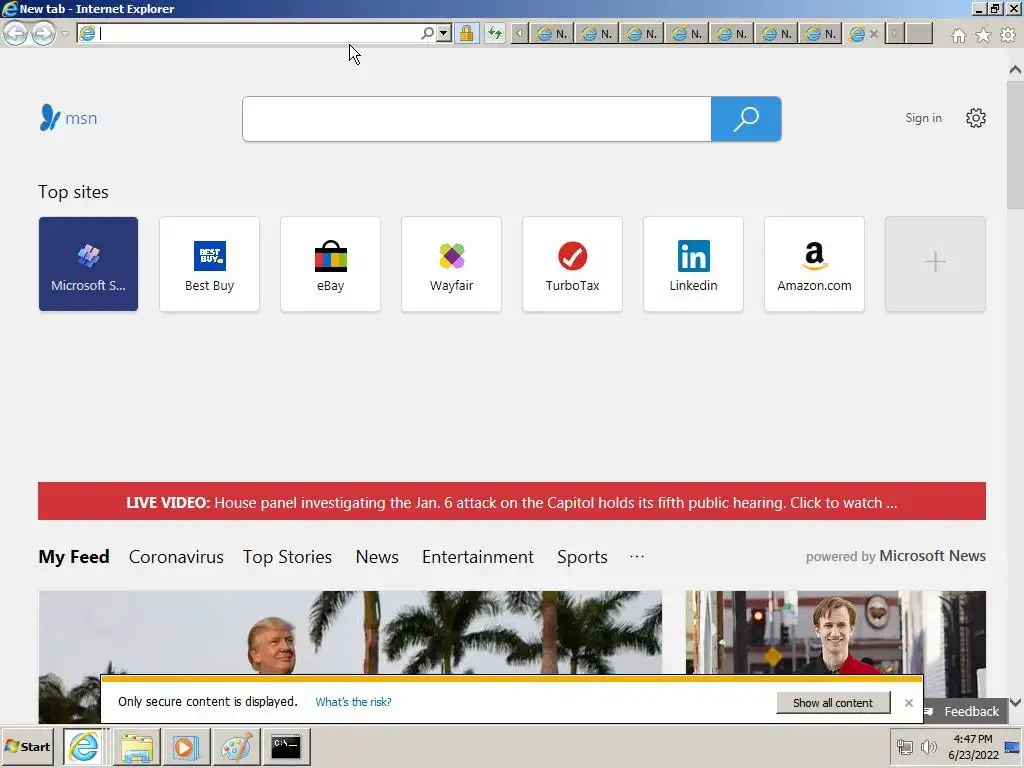This screenshot has height=768, width=1024.
Task: Switch to the News feed tab
Action: (x=377, y=557)
